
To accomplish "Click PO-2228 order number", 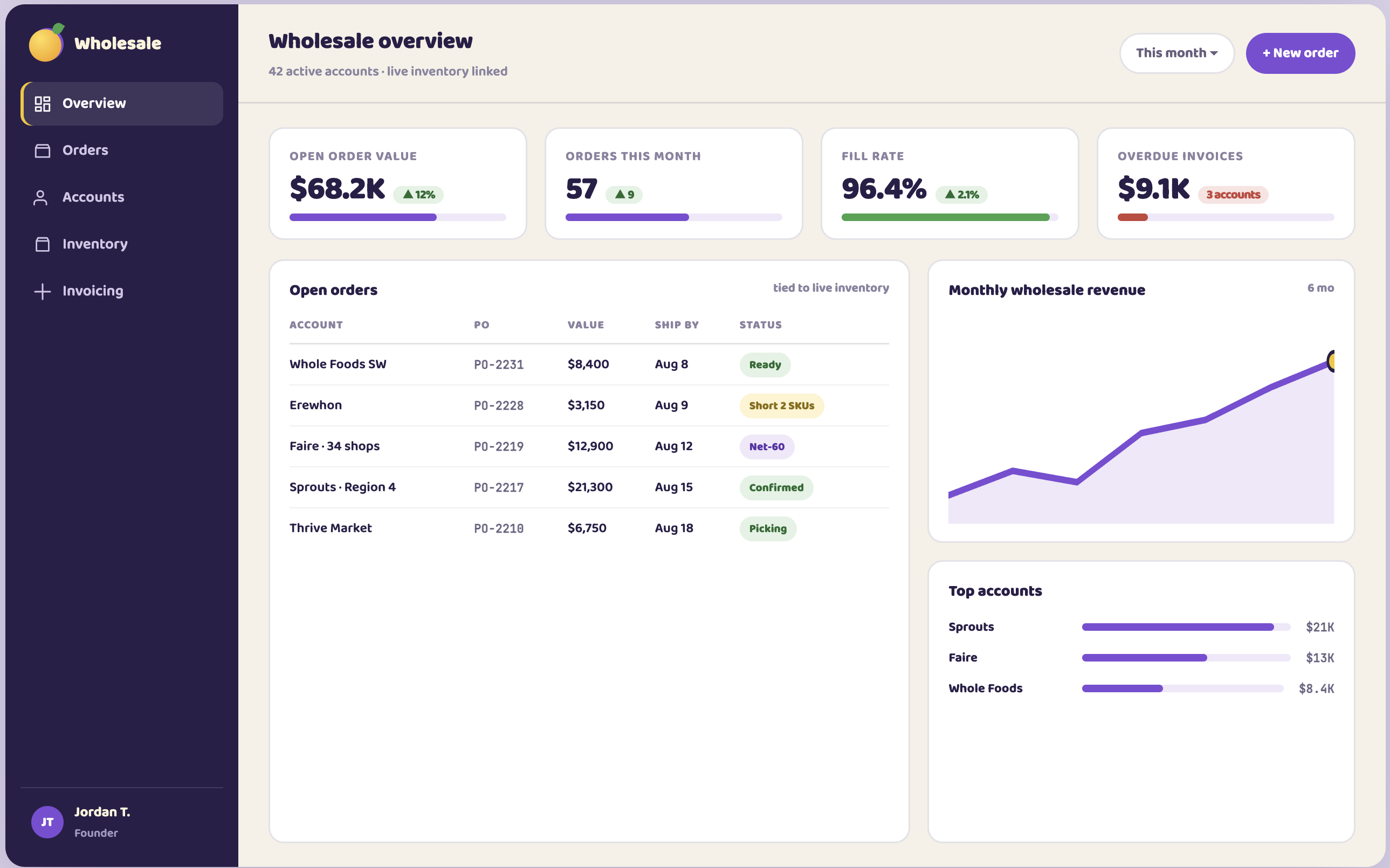I will [498, 405].
